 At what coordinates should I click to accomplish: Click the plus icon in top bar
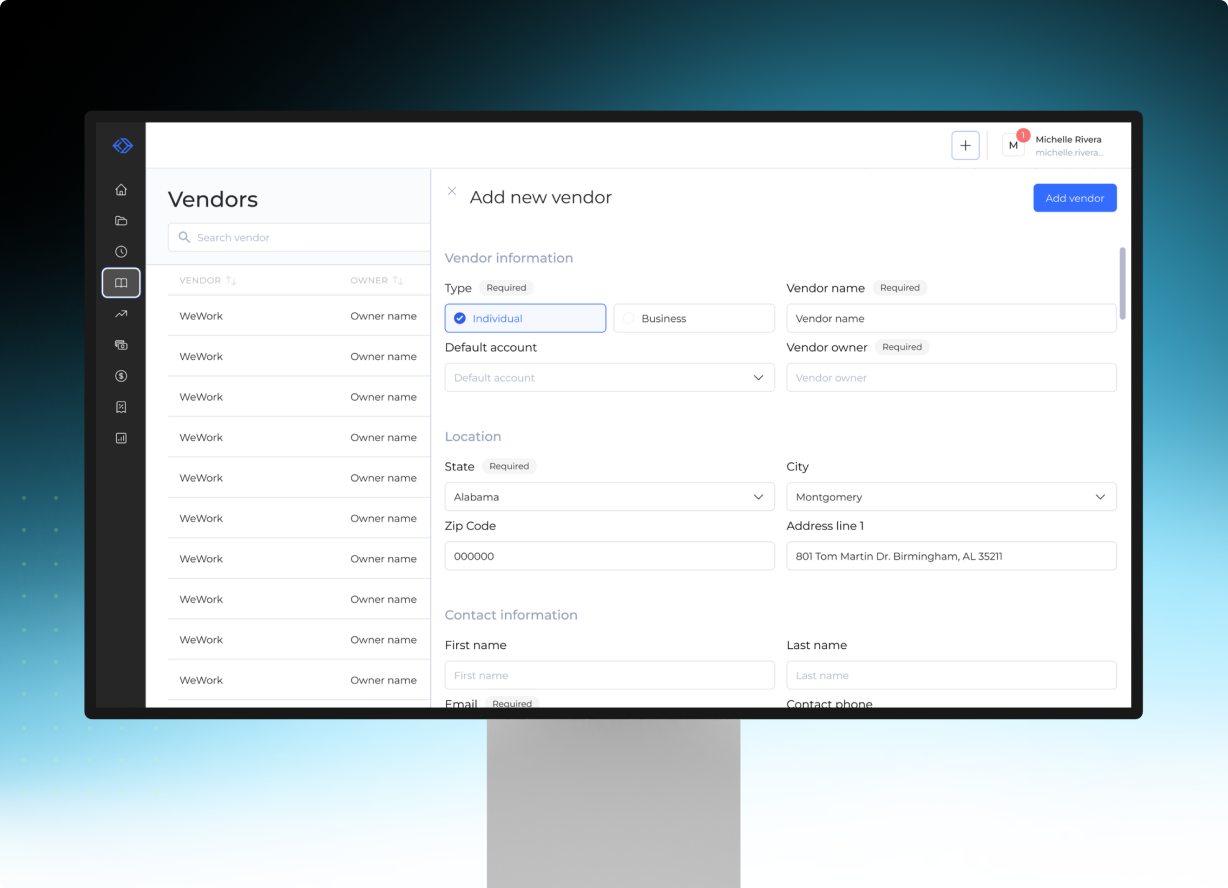pyautogui.click(x=965, y=145)
